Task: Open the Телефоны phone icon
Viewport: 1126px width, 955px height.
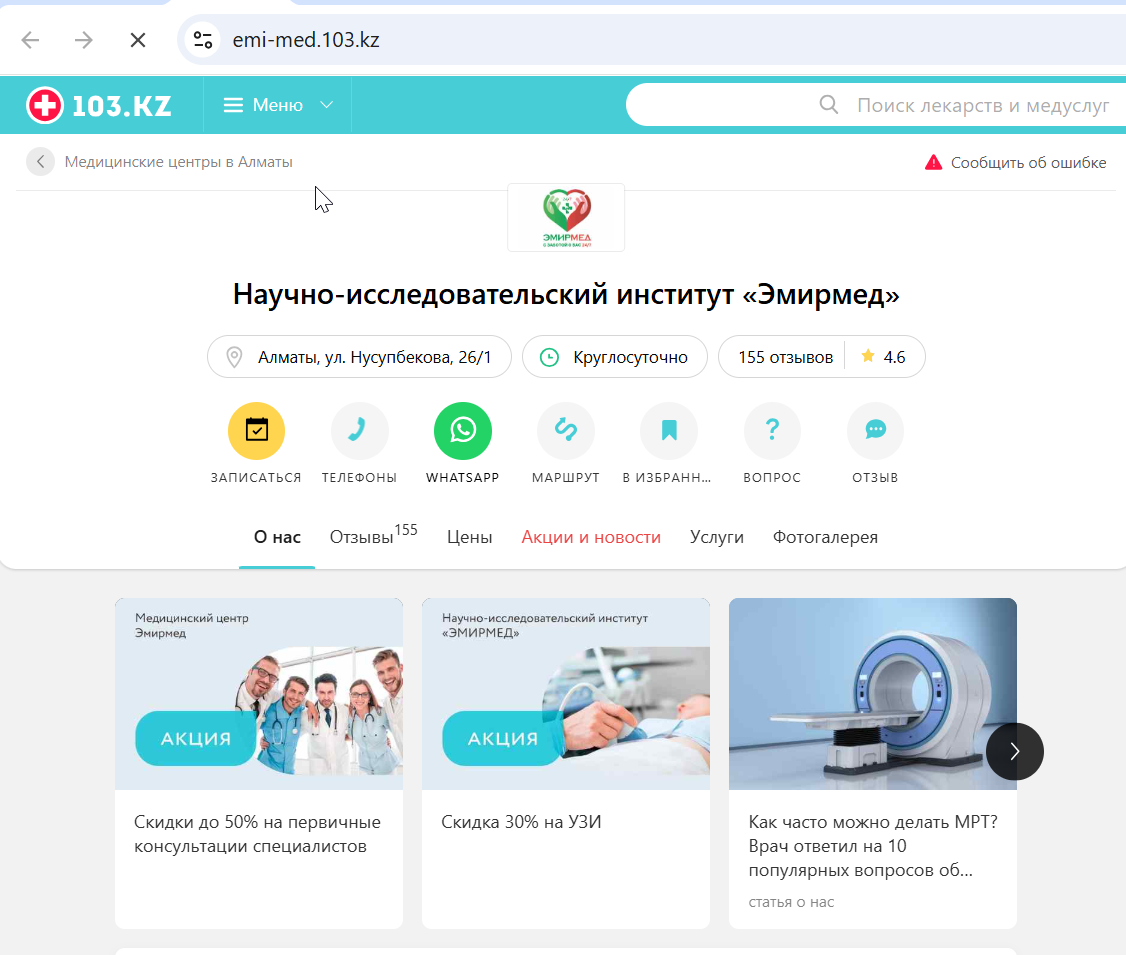Action: coord(360,431)
